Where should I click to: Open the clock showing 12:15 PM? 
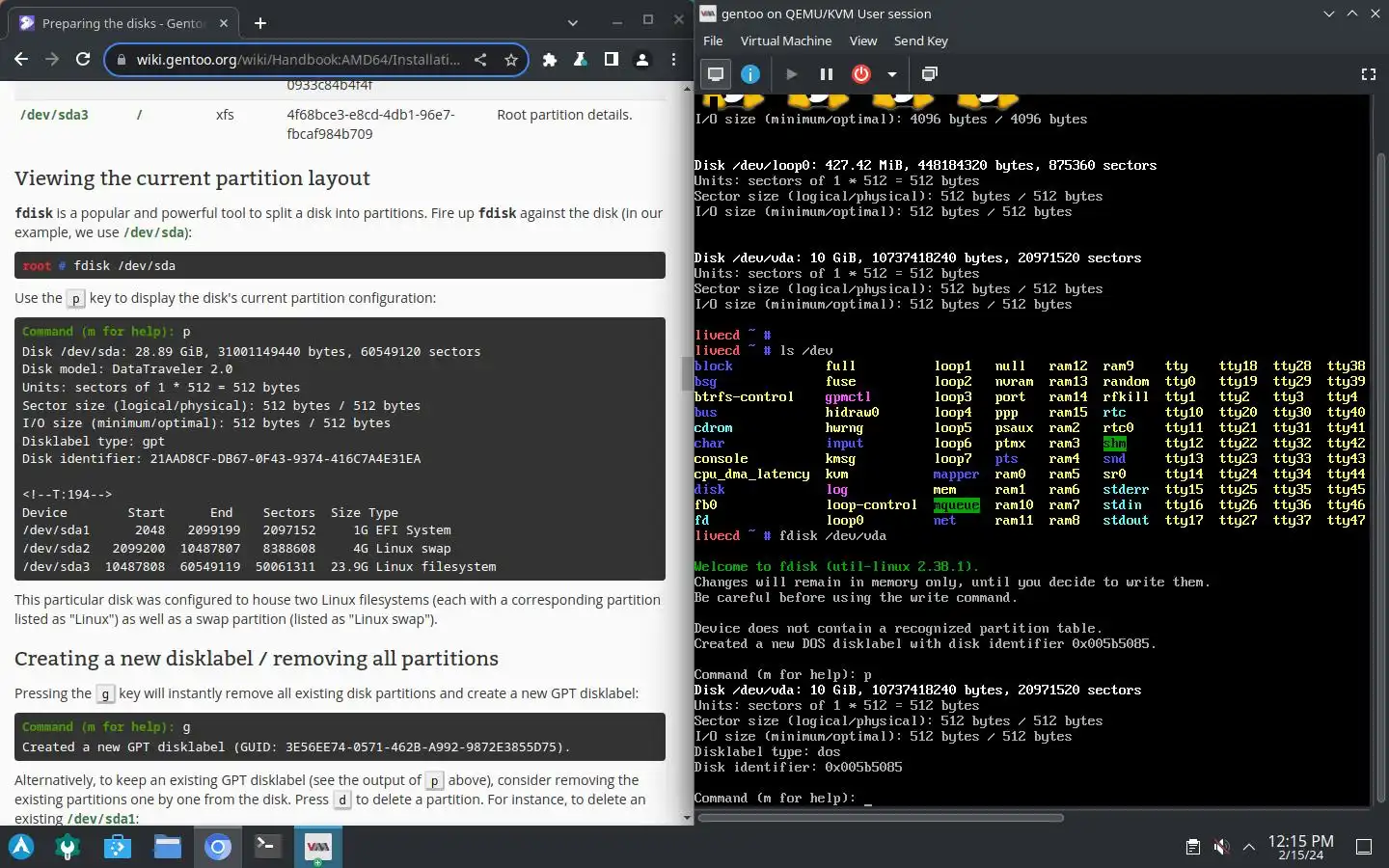(1300, 847)
